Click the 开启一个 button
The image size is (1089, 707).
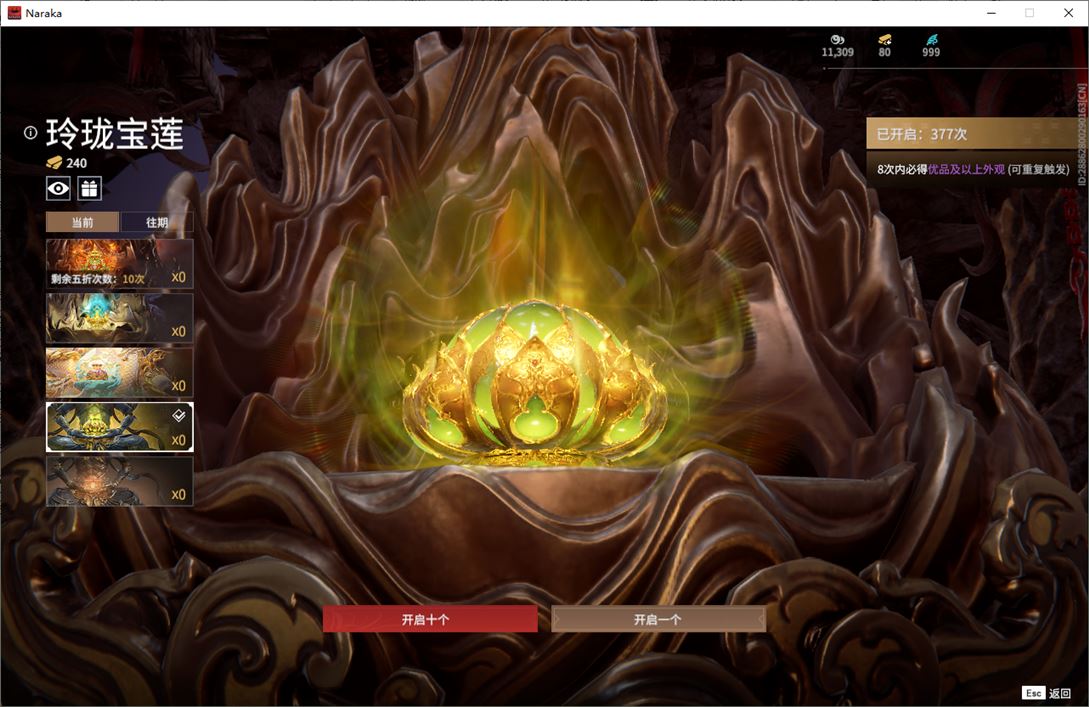(658, 619)
